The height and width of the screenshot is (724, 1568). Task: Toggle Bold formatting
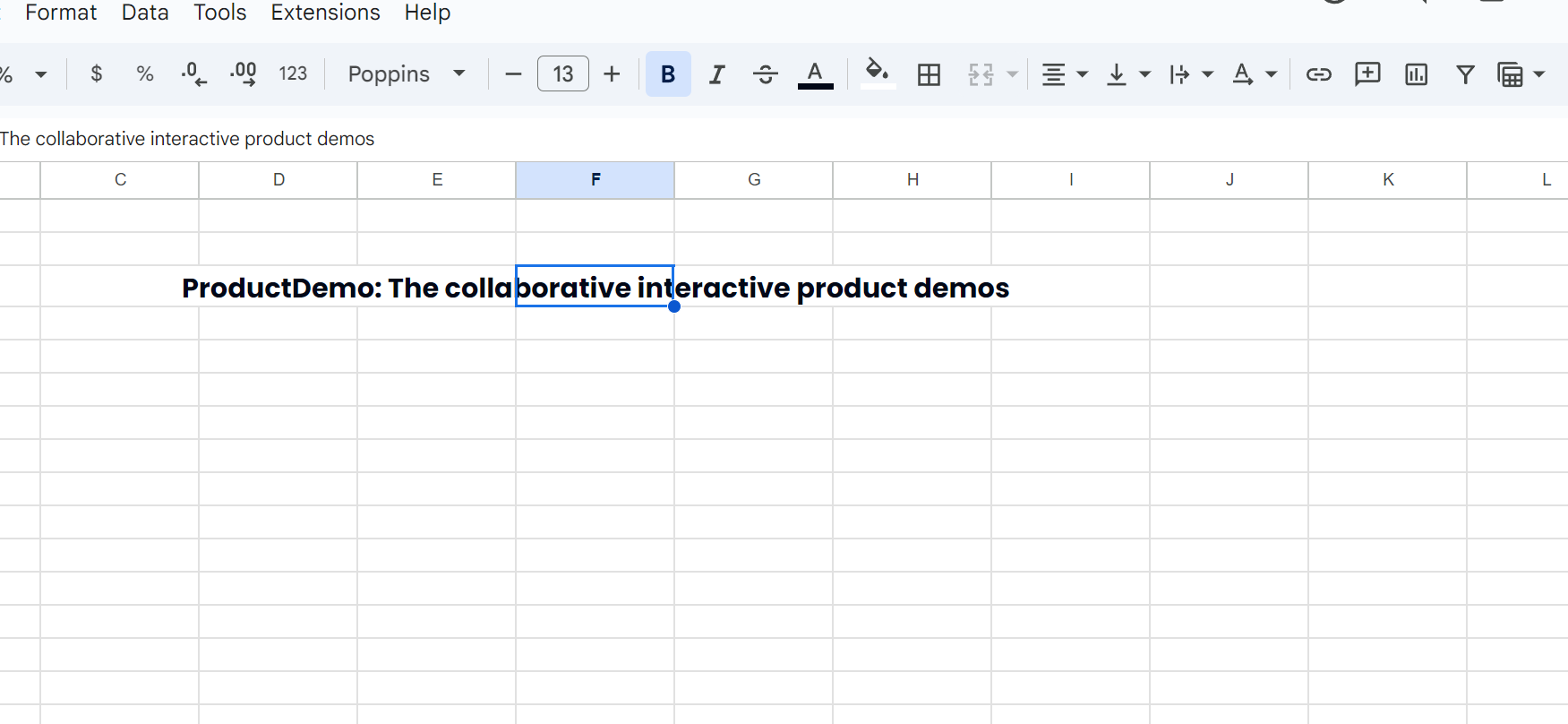click(x=668, y=74)
